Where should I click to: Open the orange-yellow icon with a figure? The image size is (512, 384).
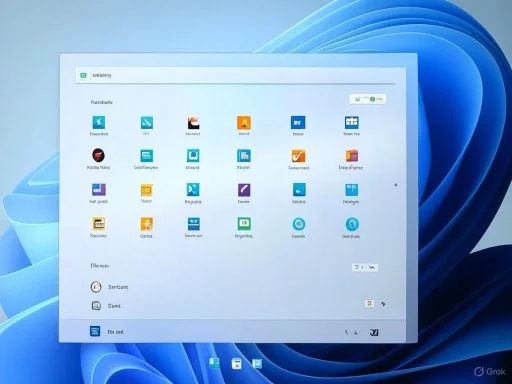[147, 224]
